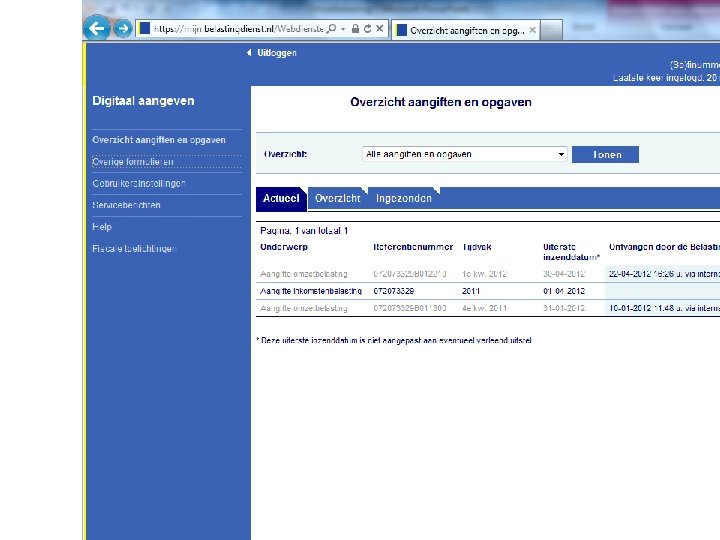The width and height of the screenshot is (720, 540).
Task: Open Fiscale toelichtingen in sidebar
Action: 134,249
